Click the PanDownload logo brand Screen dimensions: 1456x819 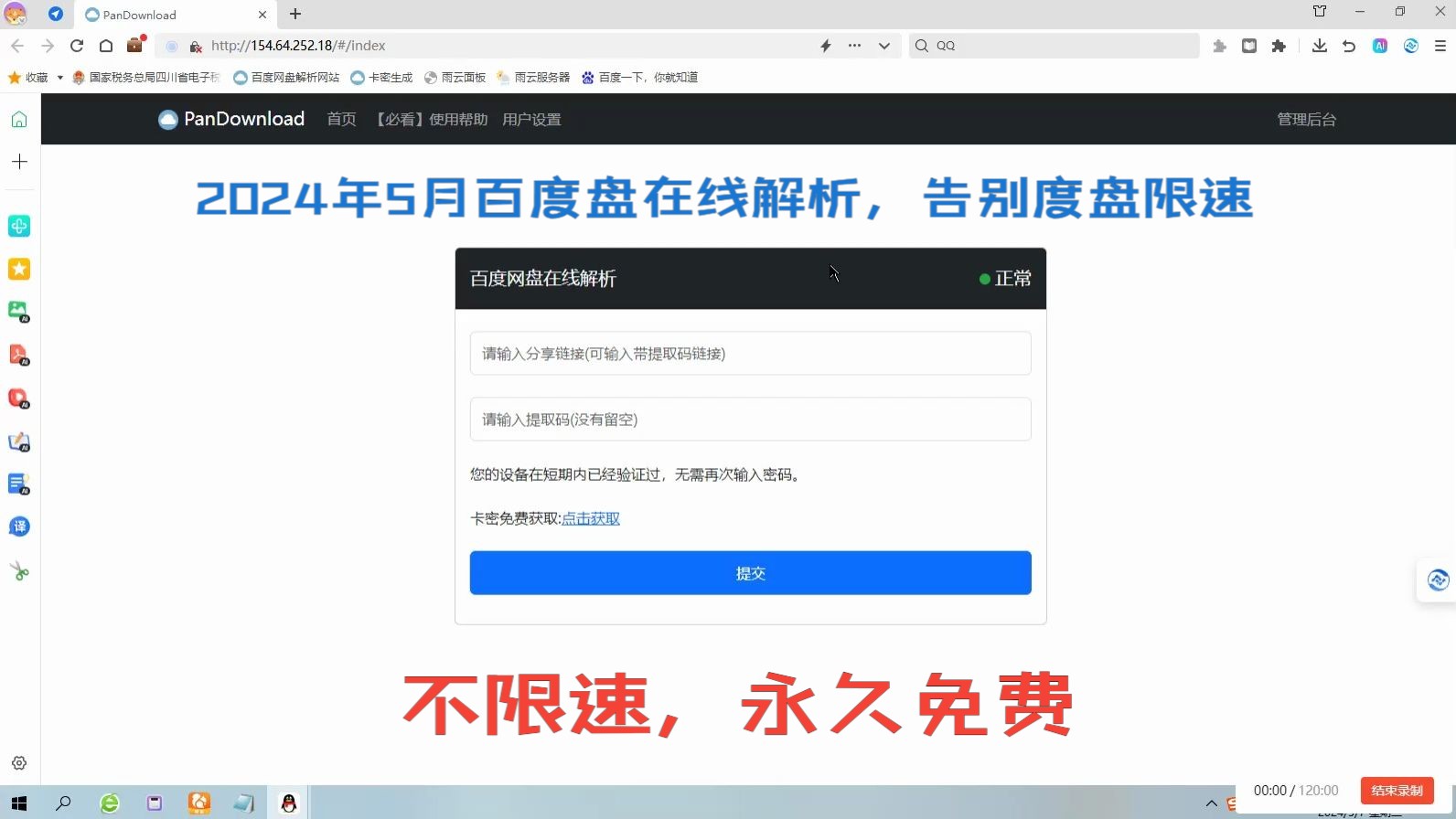231,119
